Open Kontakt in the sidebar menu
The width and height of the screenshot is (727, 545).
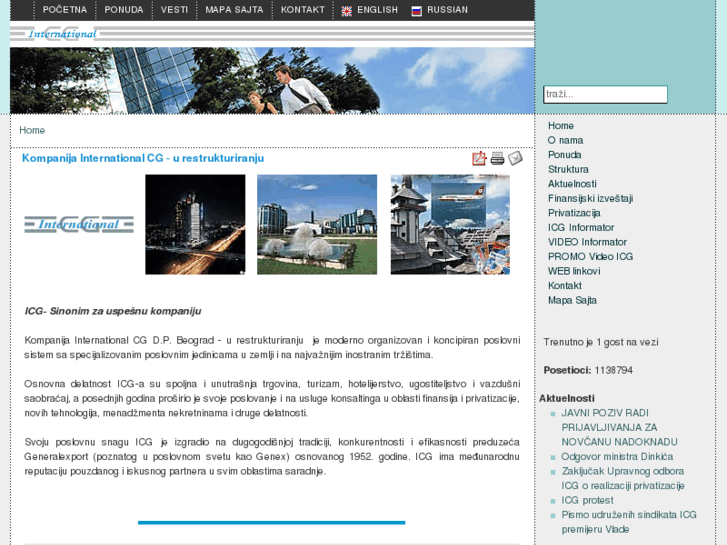click(564, 286)
